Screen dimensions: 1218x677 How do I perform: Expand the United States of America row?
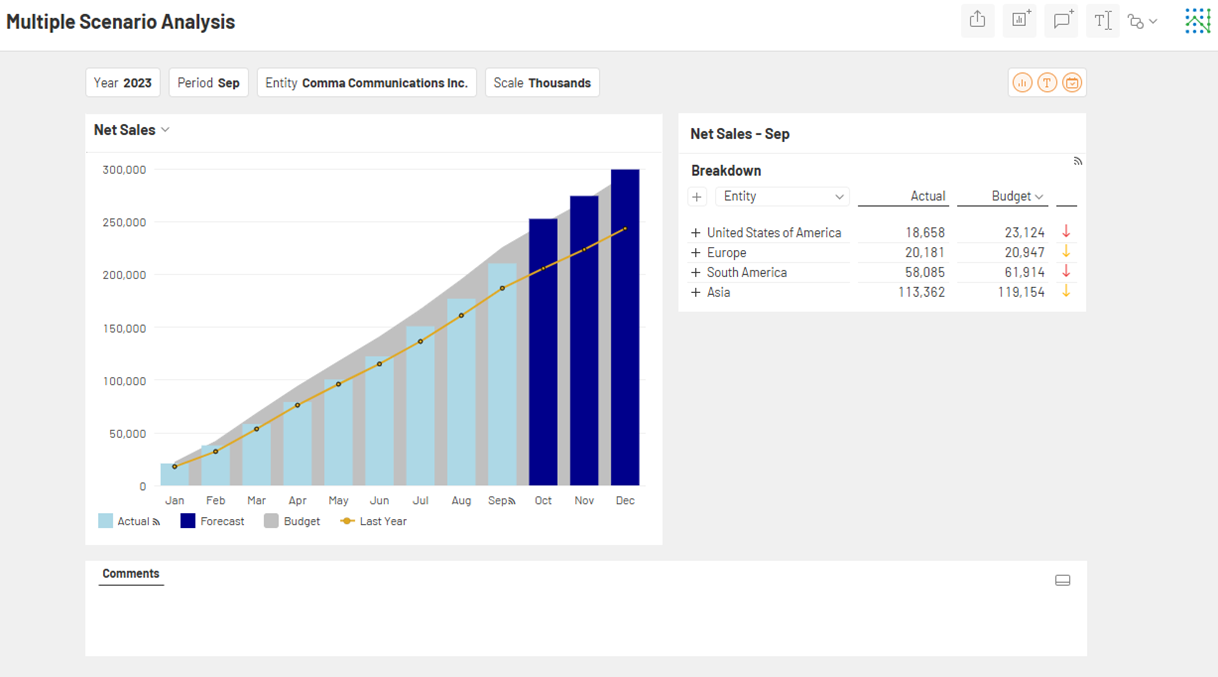(x=696, y=233)
